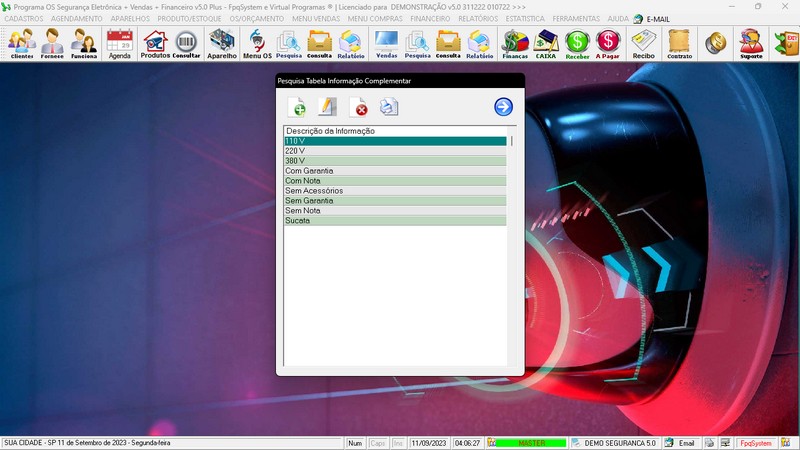This screenshot has height=450, width=800.
Task: Open Clientes from the main toolbar
Action: point(21,43)
